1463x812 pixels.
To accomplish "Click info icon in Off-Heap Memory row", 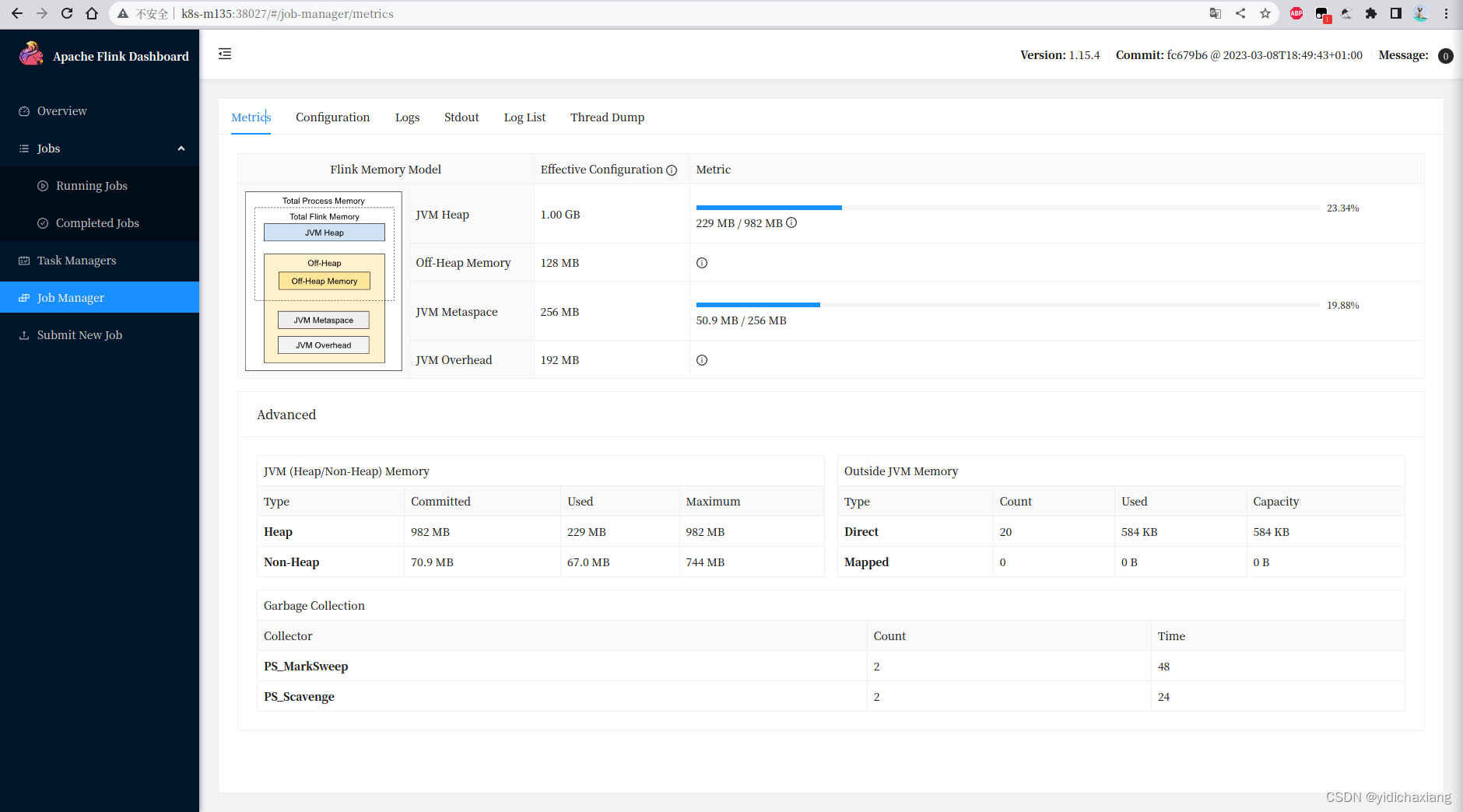I will point(702,263).
